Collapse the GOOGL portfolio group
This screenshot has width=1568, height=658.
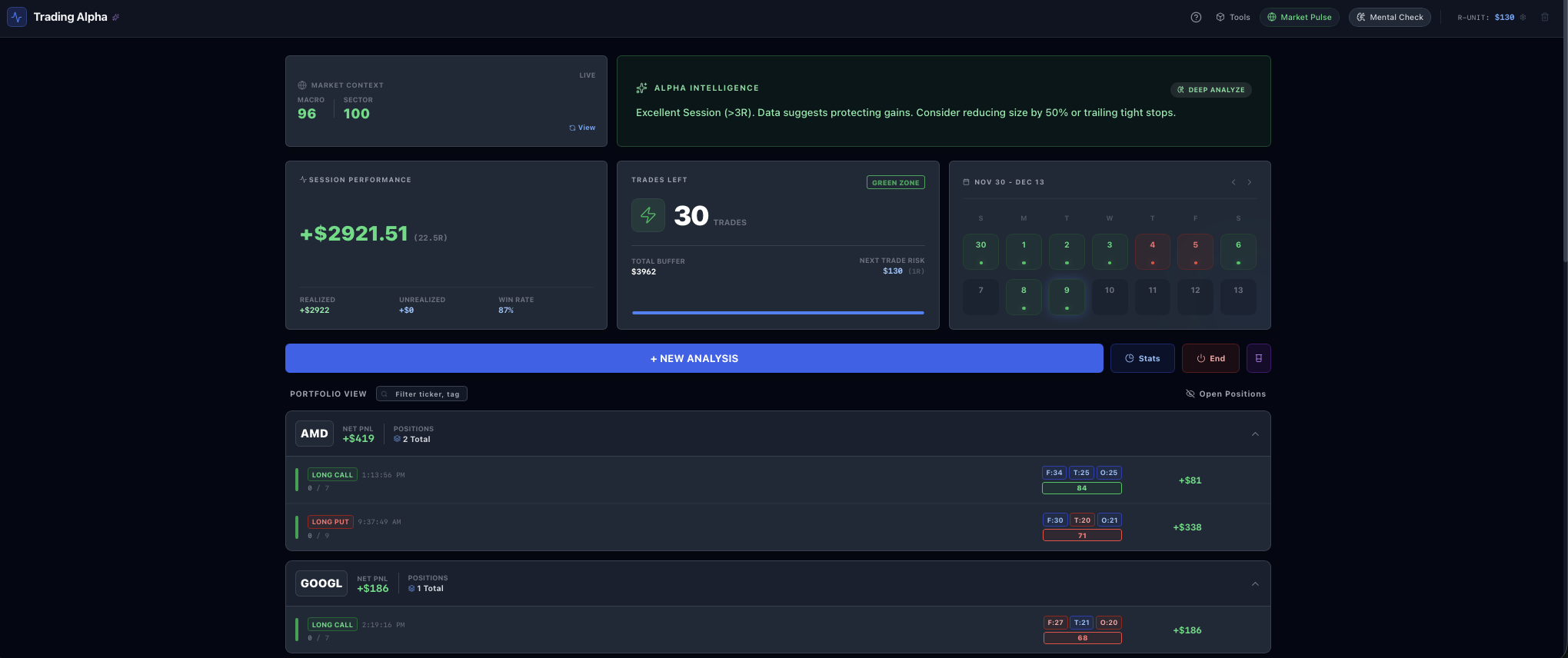[x=1255, y=584]
